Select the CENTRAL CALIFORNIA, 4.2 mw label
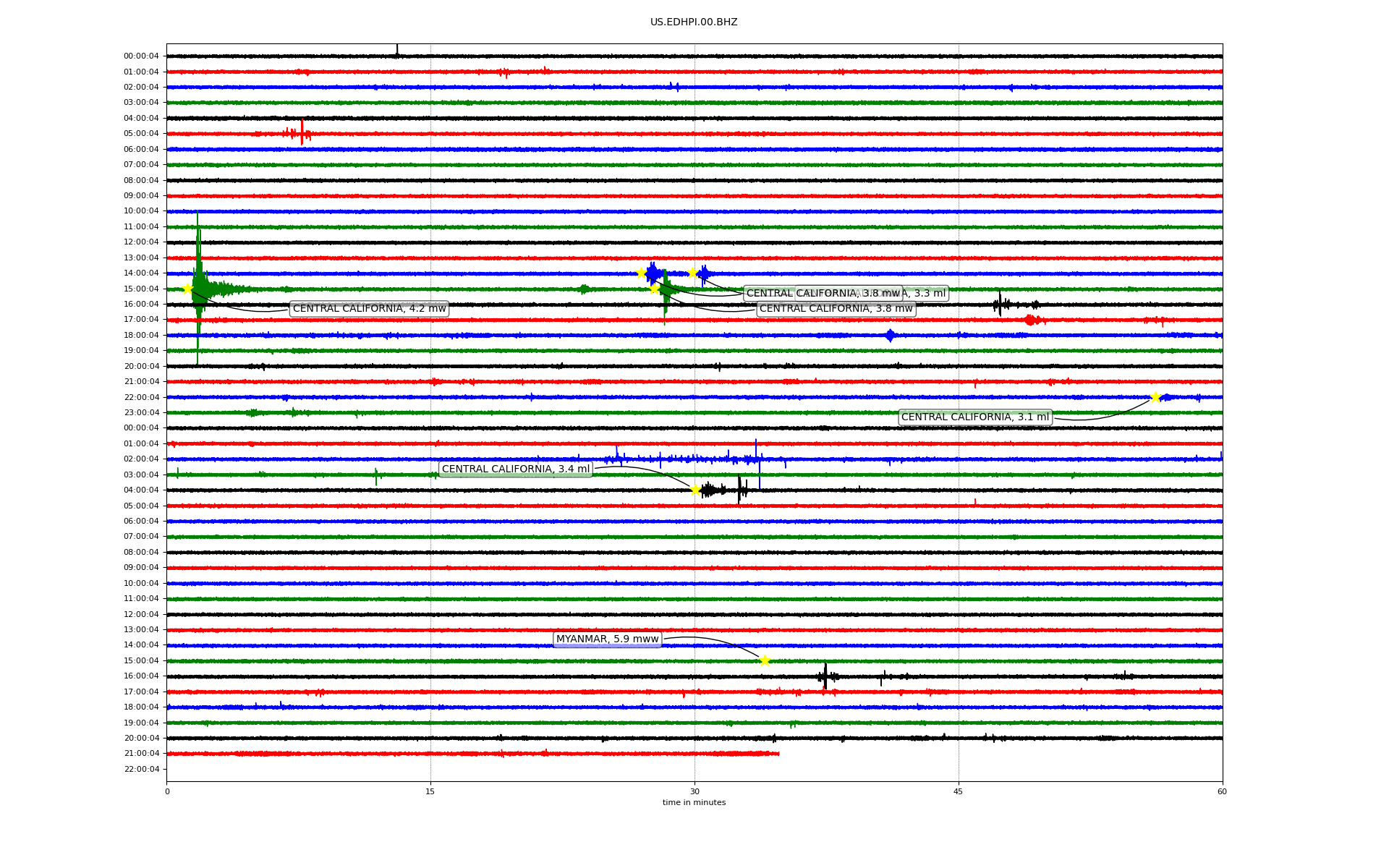This screenshot has height=868, width=1389. pyautogui.click(x=369, y=309)
